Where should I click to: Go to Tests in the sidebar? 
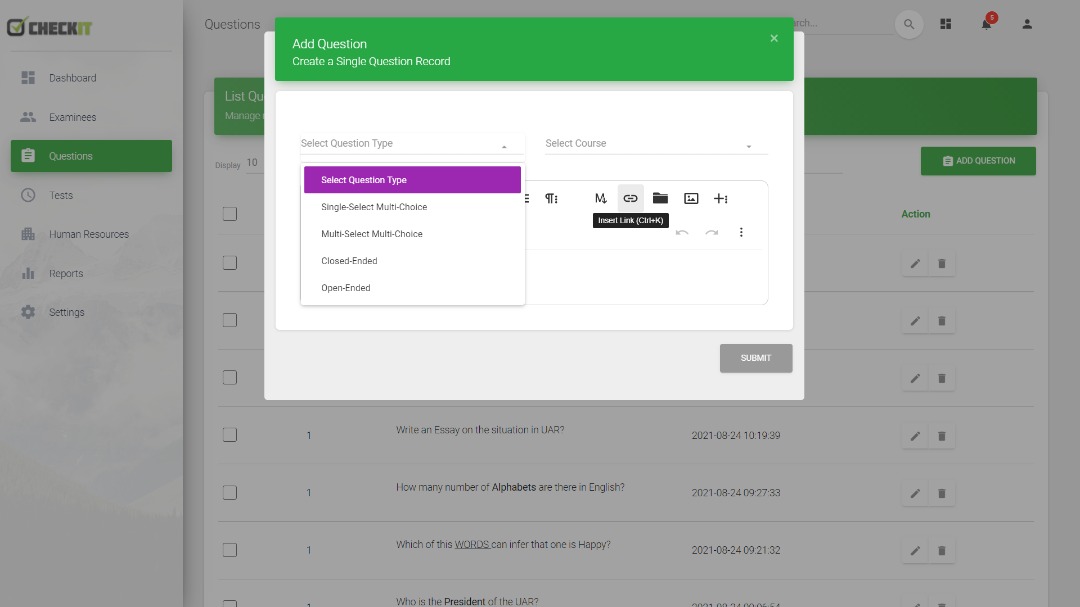(x=91, y=195)
